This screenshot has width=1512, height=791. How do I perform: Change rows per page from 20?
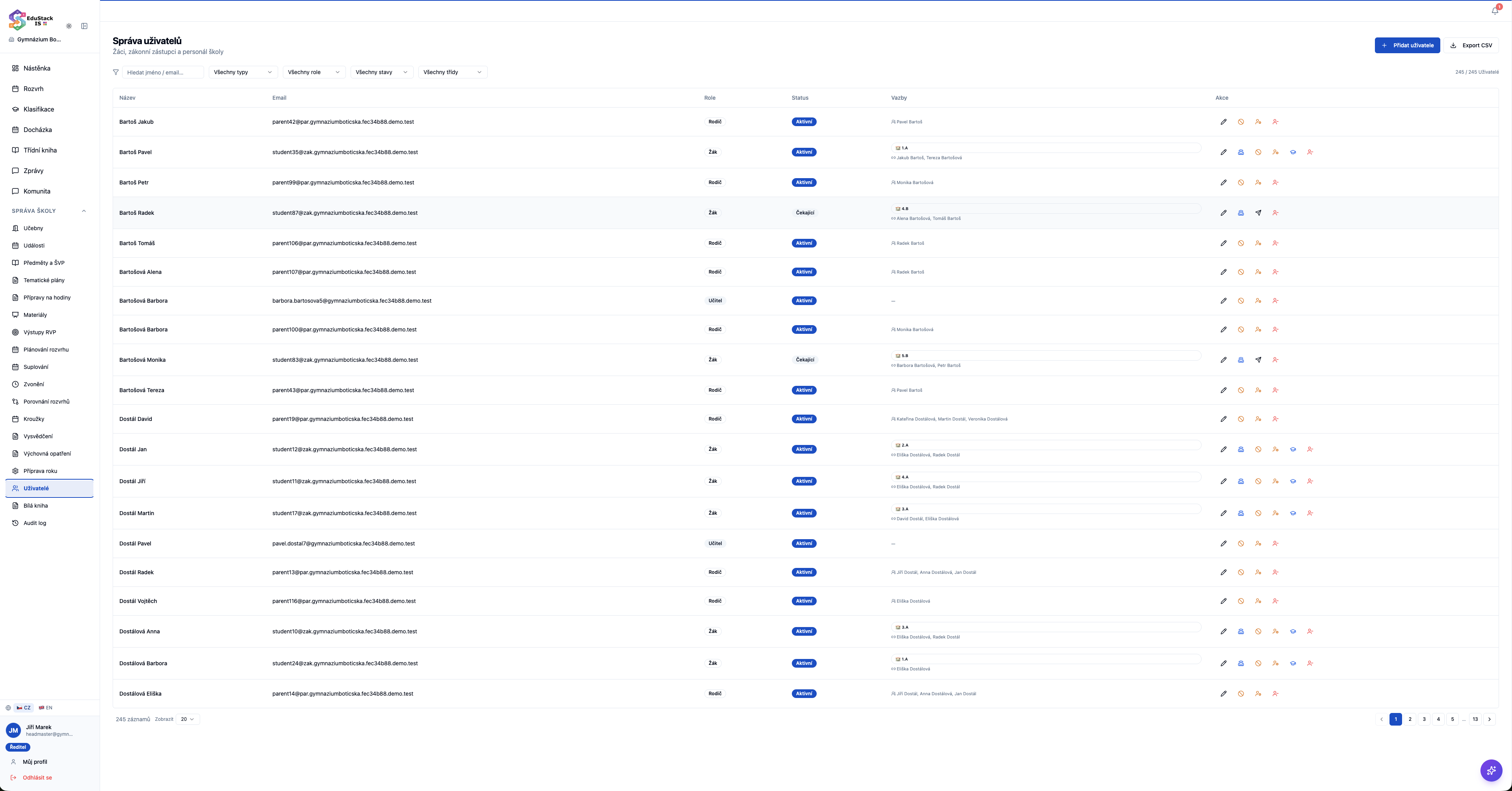pos(188,719)
